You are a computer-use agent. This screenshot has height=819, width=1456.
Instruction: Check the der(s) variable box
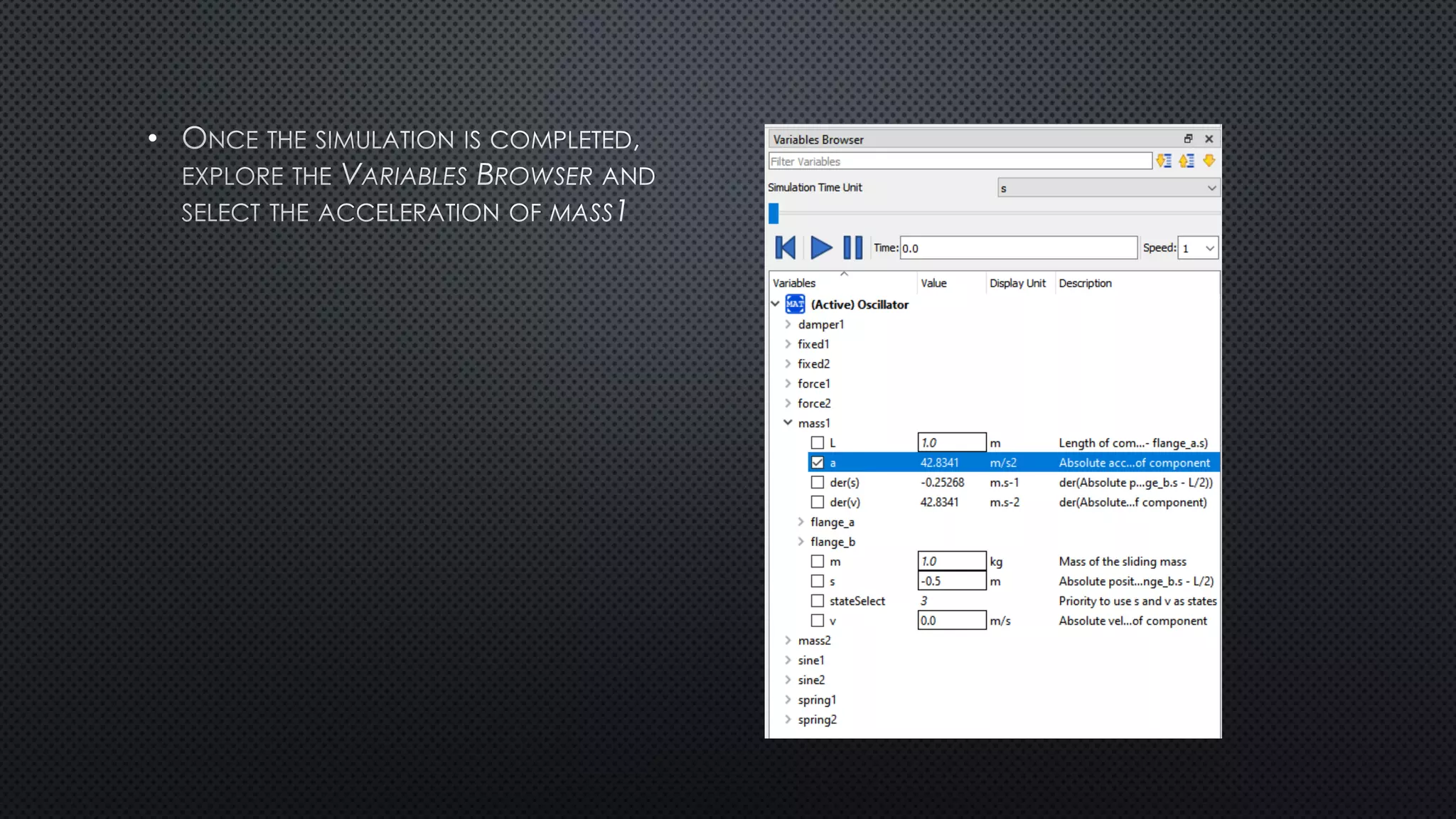pyautogui.click(x=818, y=483)
